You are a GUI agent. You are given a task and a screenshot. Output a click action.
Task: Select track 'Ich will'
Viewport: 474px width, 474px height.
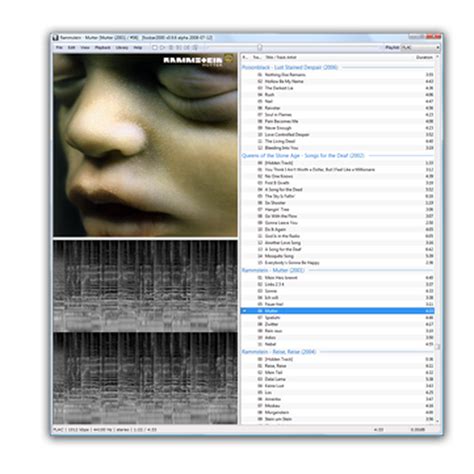click(x=337, y=298)
